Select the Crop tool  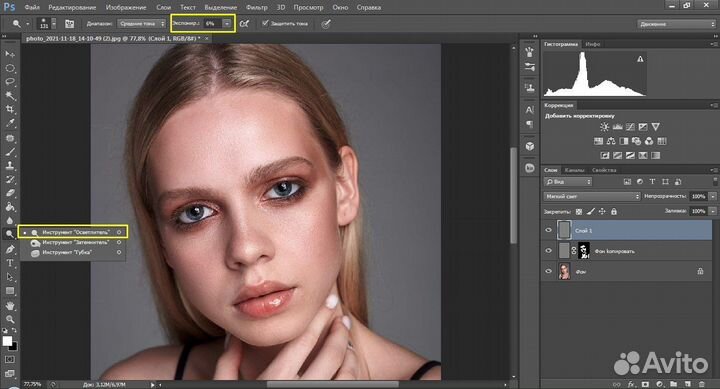(10, 110)
